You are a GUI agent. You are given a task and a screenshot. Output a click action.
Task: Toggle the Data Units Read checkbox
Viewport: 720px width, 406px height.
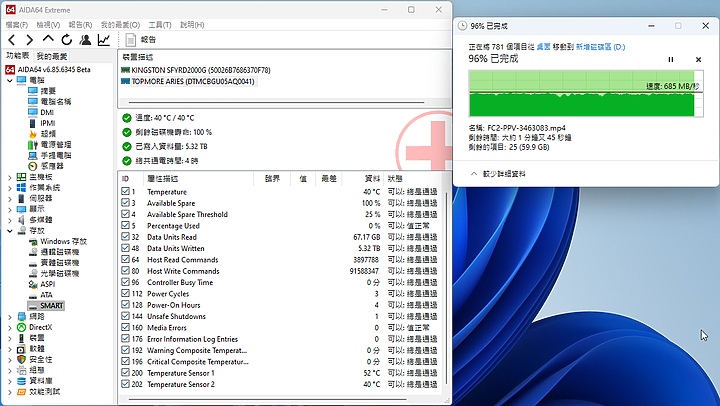(125, 237)
